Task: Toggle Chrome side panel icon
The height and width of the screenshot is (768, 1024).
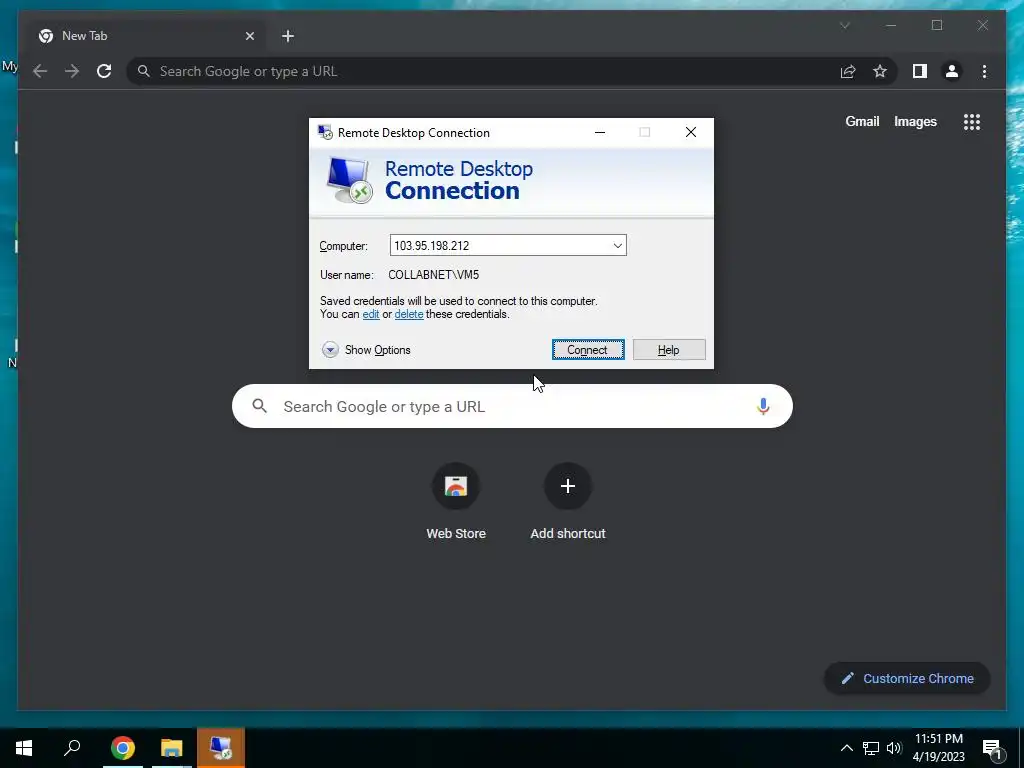Action: (920, 71)
